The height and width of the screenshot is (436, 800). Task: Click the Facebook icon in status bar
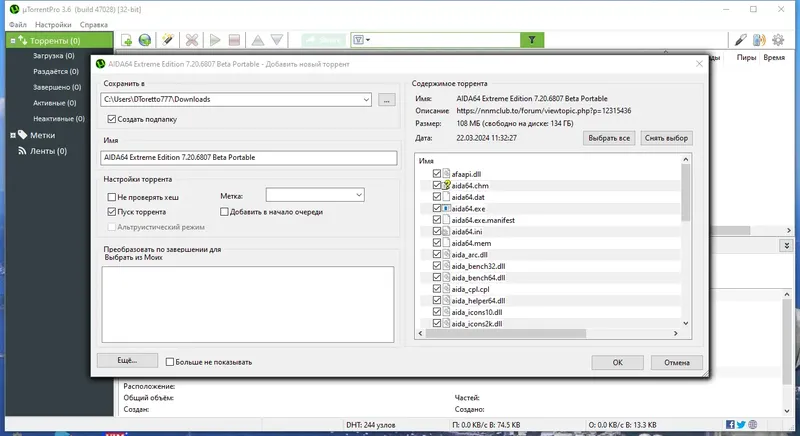[x=730, y=424]
